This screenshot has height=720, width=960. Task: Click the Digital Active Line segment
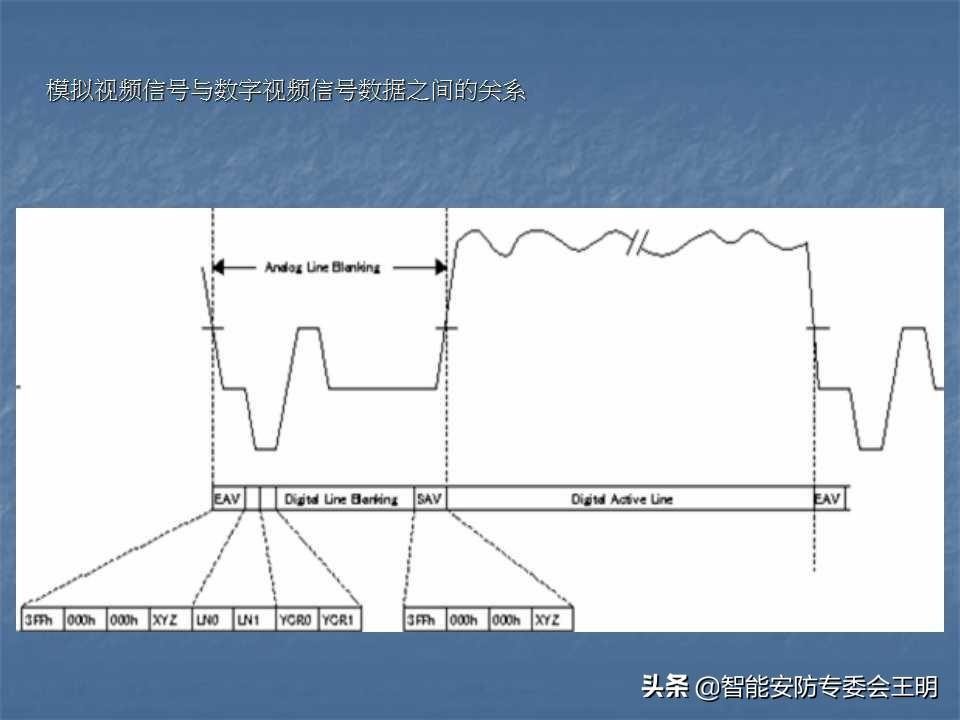pyautogui.click(x=622, y=498)
